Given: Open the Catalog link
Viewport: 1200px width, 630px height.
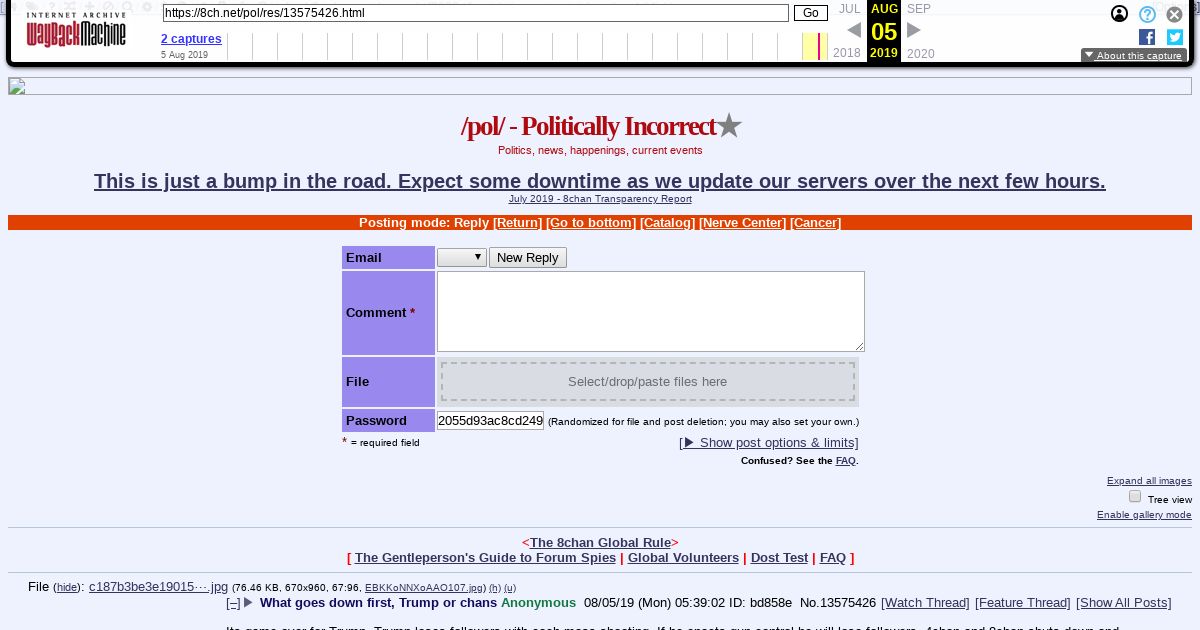Looking at the screenshot, I should click(668, 223).
